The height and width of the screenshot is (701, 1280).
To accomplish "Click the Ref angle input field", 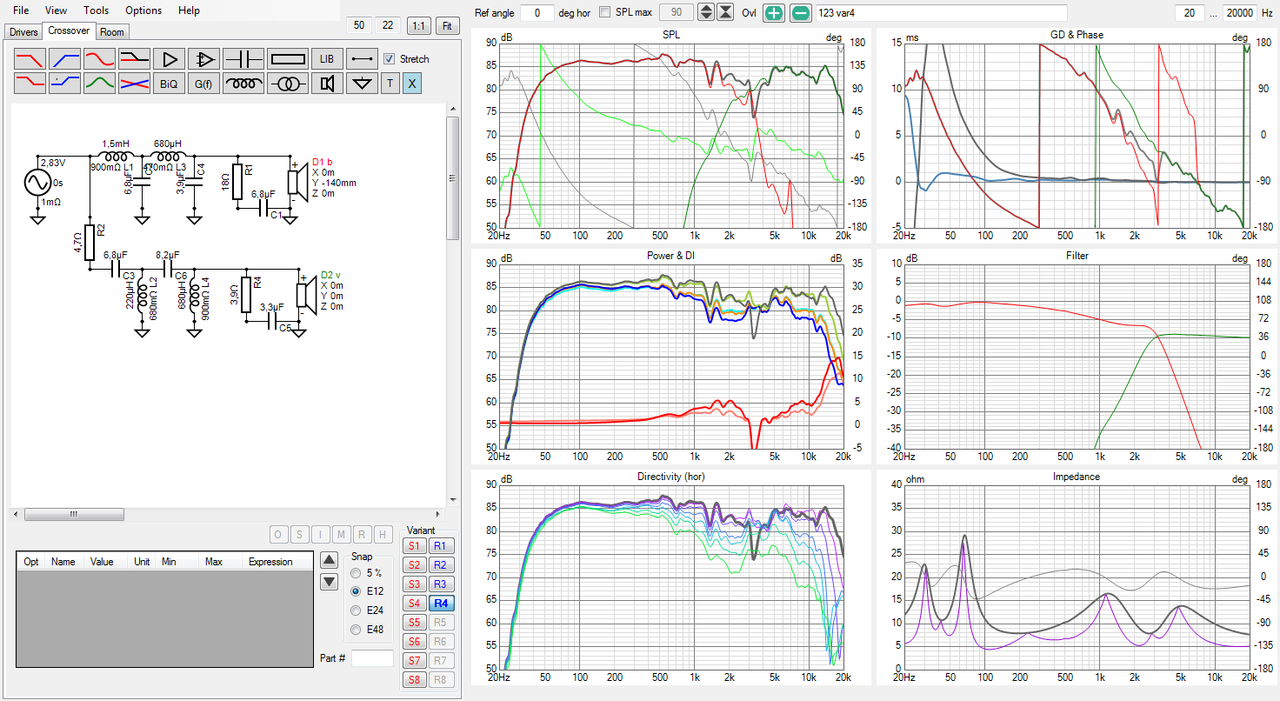I will point(538,12).
